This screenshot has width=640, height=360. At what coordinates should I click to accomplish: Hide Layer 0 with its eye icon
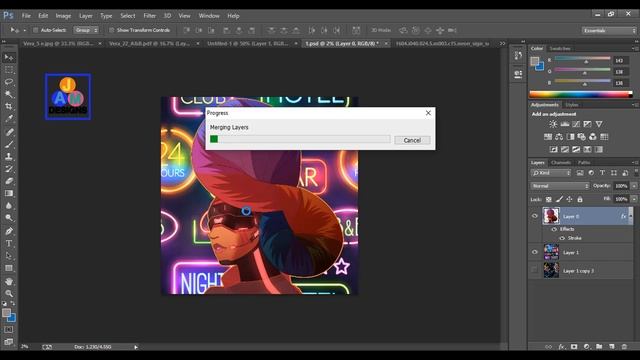[x=535, y=216]
